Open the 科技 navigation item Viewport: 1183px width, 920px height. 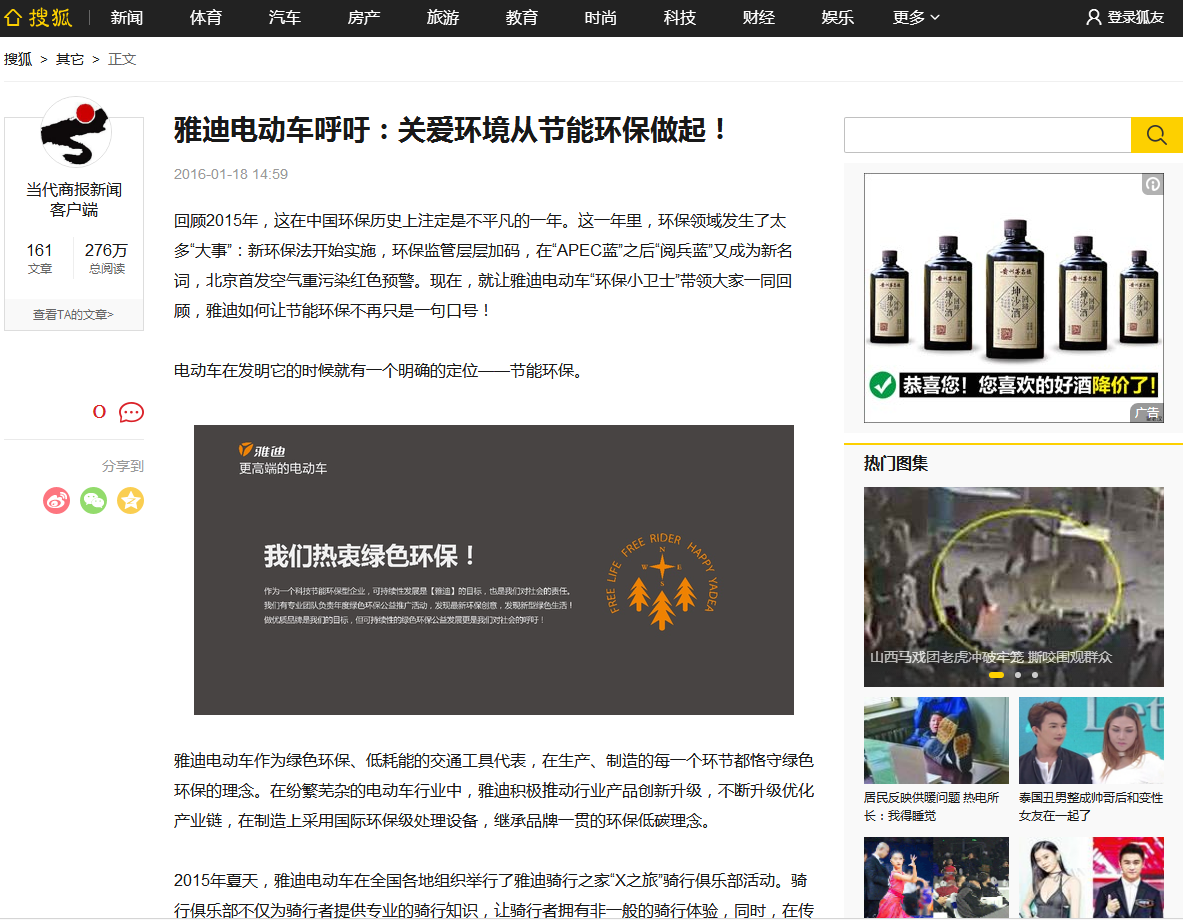click(x=680, y=17)
